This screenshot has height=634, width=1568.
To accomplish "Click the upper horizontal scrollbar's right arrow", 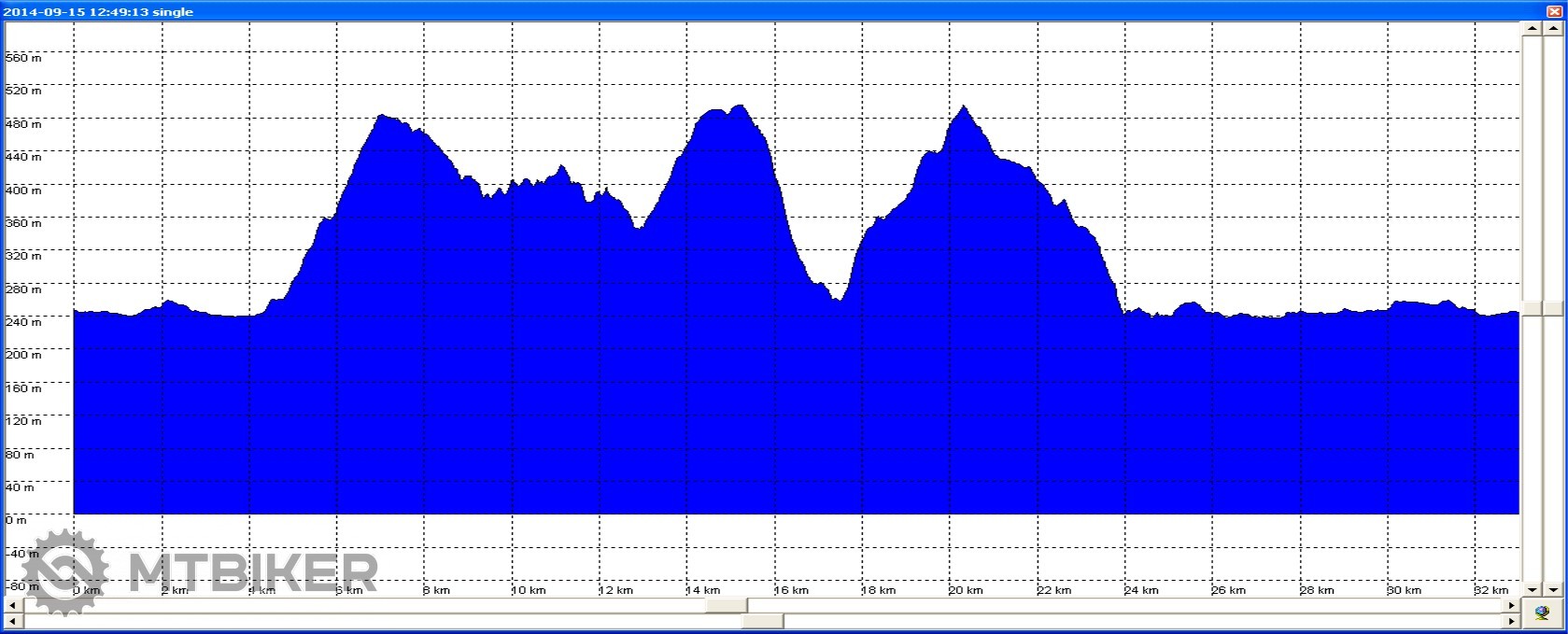I will 1513,606.
